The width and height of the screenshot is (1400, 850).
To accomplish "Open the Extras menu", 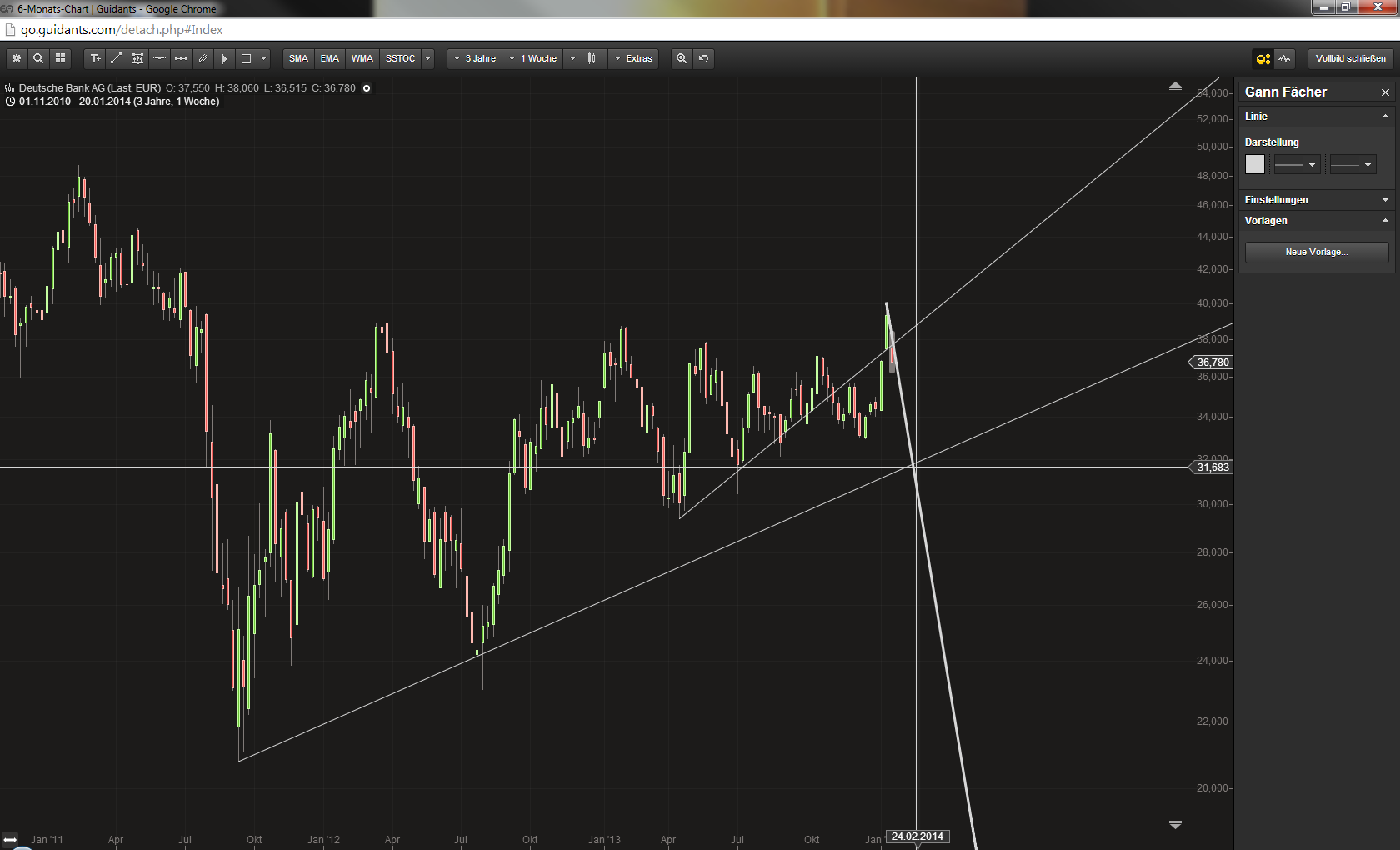I will (x=633, y=58).
